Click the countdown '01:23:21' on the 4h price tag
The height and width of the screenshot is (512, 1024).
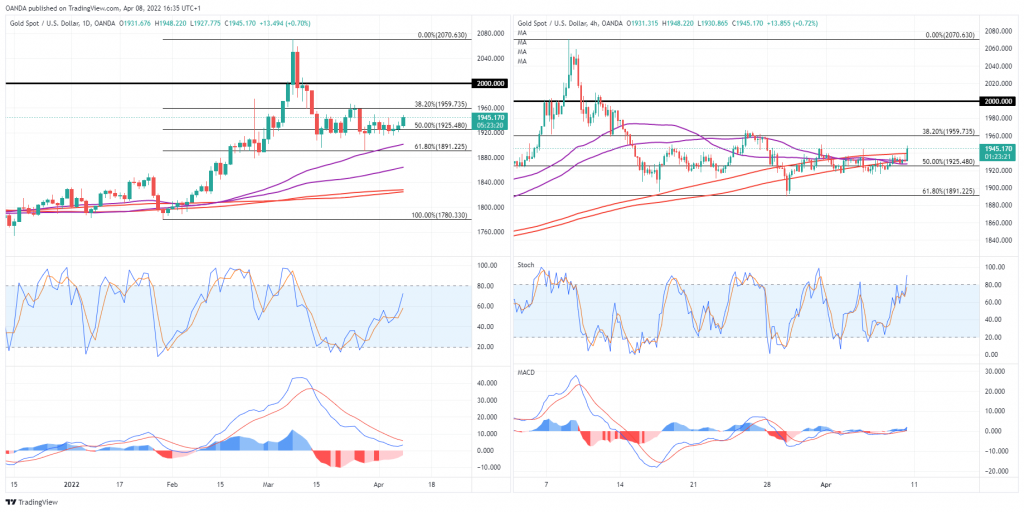coord(997,157)
